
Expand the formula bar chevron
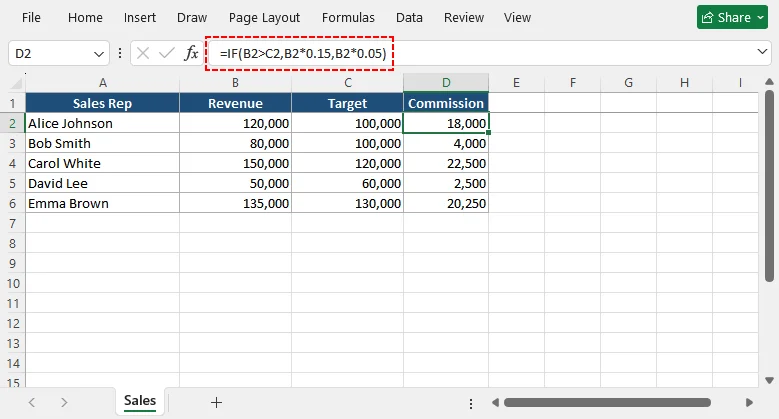pyautogui.click(x=762, y=52)
